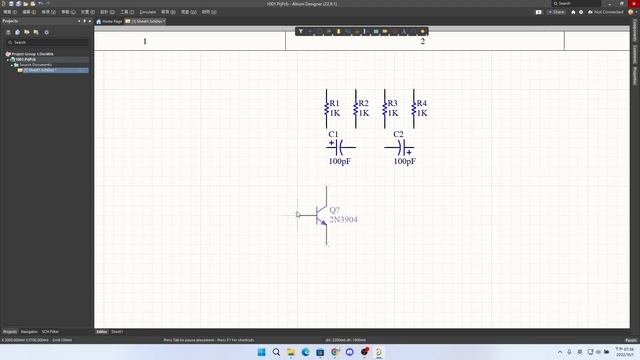Select the blue Sheet Symbol tool
This screenshot has height=360, width=640.
click(376, 31)
